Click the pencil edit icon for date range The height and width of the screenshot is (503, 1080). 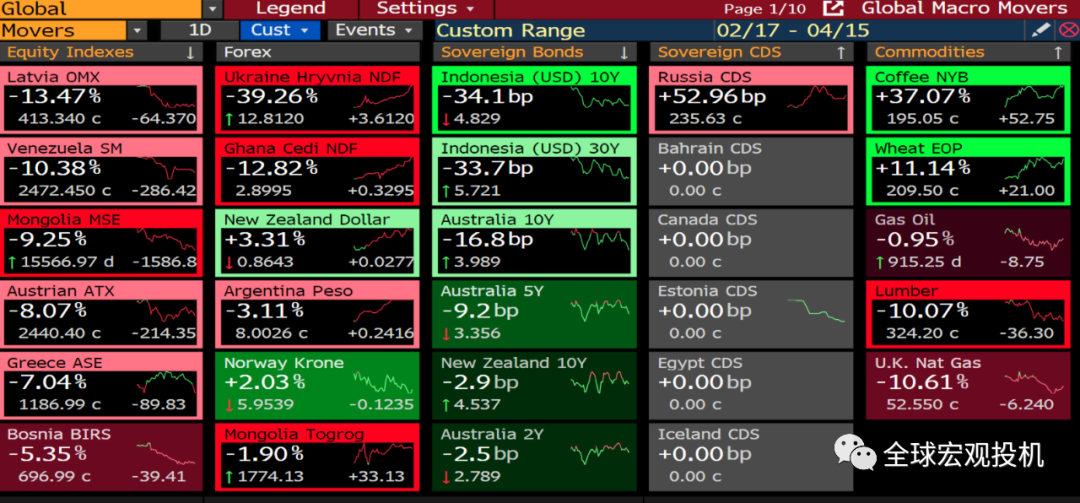(1041, 30)
